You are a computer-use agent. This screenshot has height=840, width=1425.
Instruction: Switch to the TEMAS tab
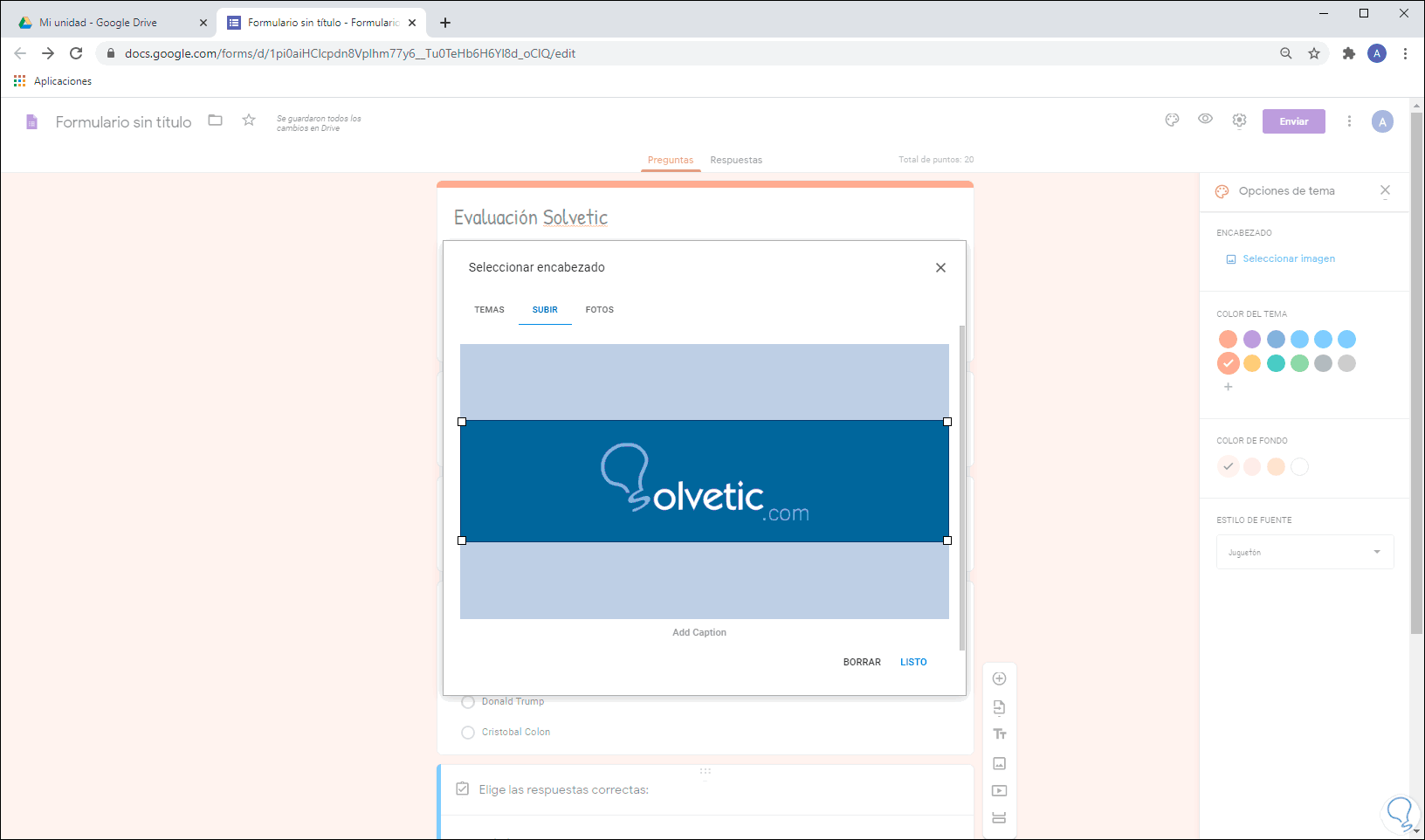pyautogui.click(x=489, y=310)
